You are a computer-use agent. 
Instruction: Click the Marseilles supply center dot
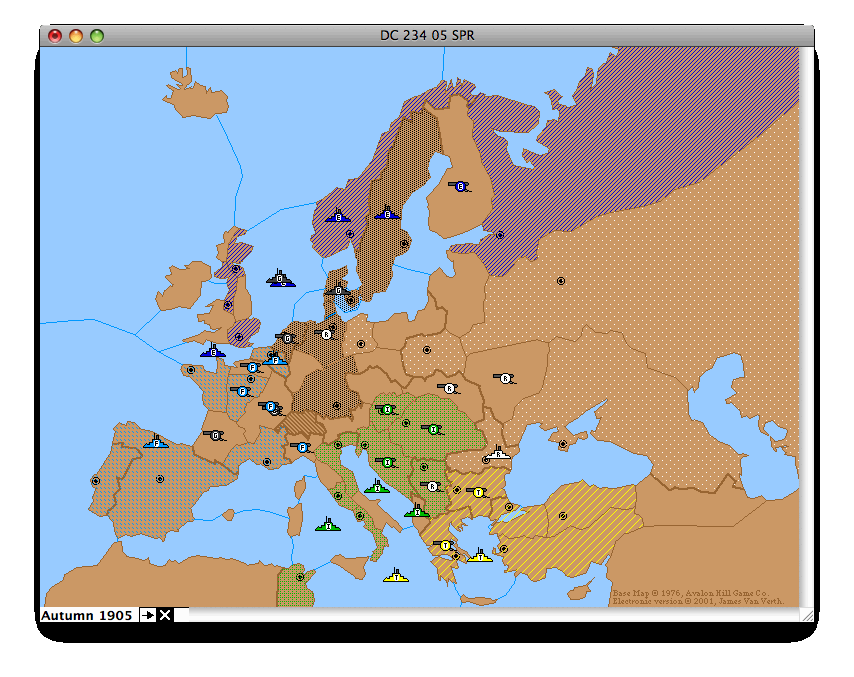tap(266, 462)
